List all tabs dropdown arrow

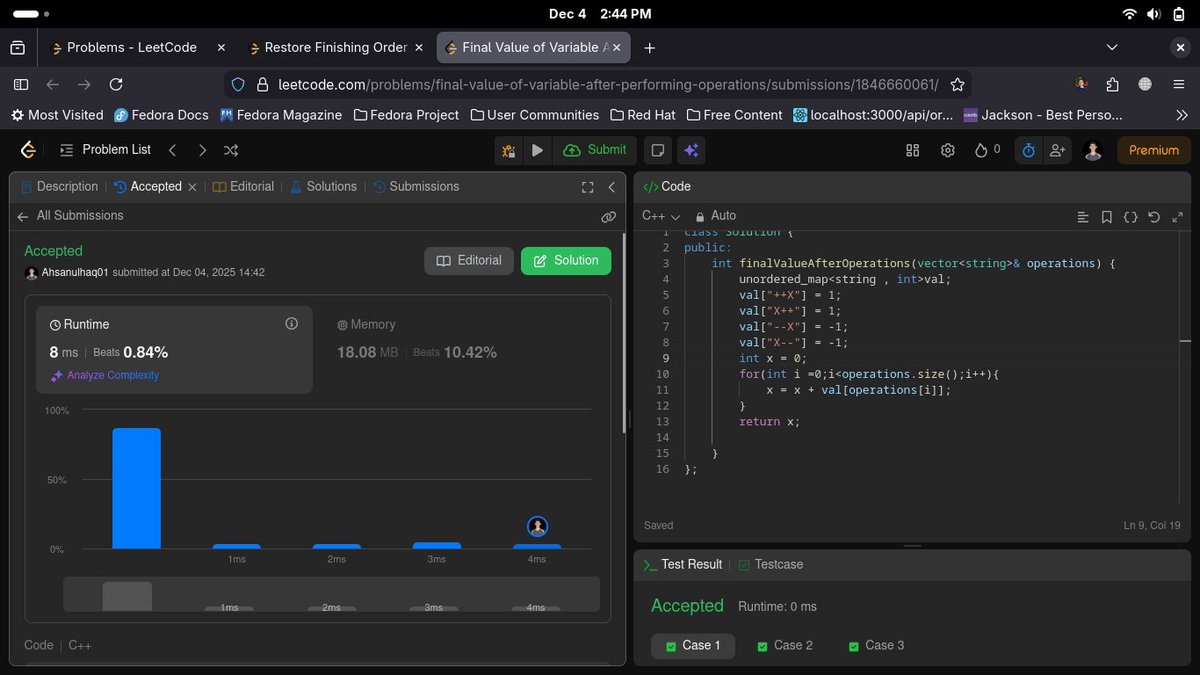(1113, 47)
